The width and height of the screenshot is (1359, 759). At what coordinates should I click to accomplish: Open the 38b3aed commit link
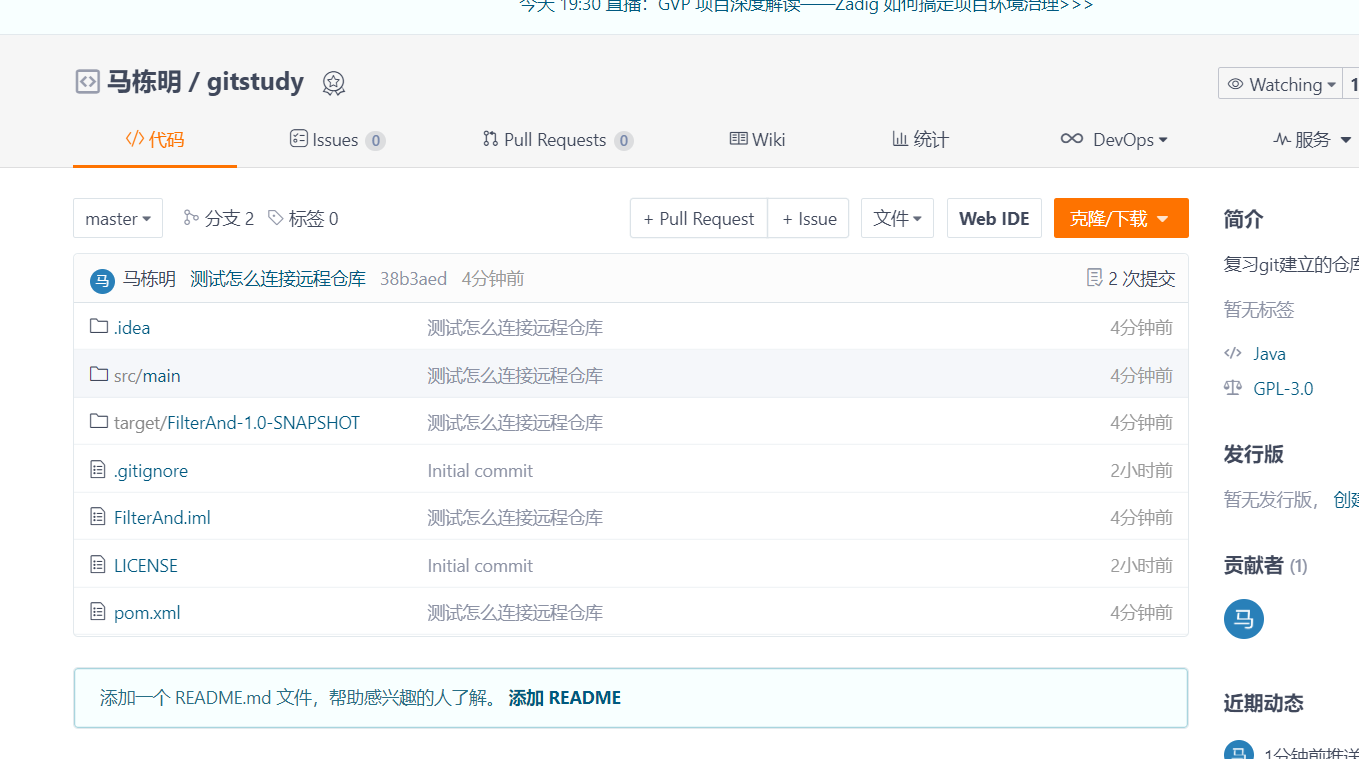pyautogui.click(x=415, y=278)
